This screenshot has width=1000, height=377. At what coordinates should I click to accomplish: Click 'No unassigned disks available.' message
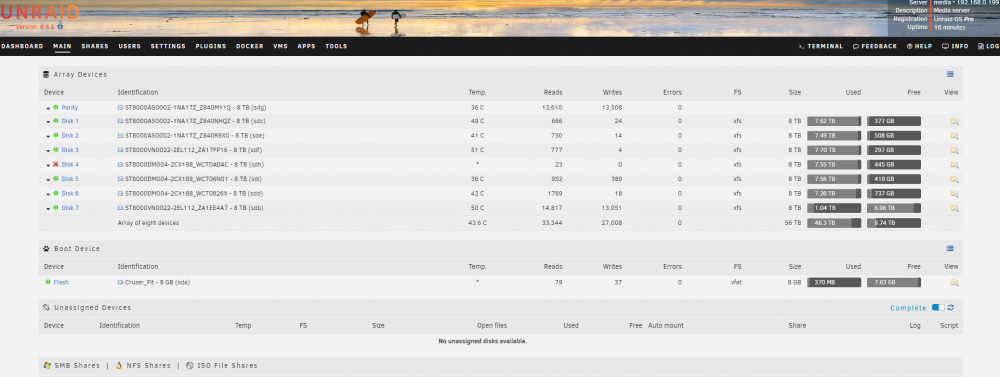pos(483,341)
